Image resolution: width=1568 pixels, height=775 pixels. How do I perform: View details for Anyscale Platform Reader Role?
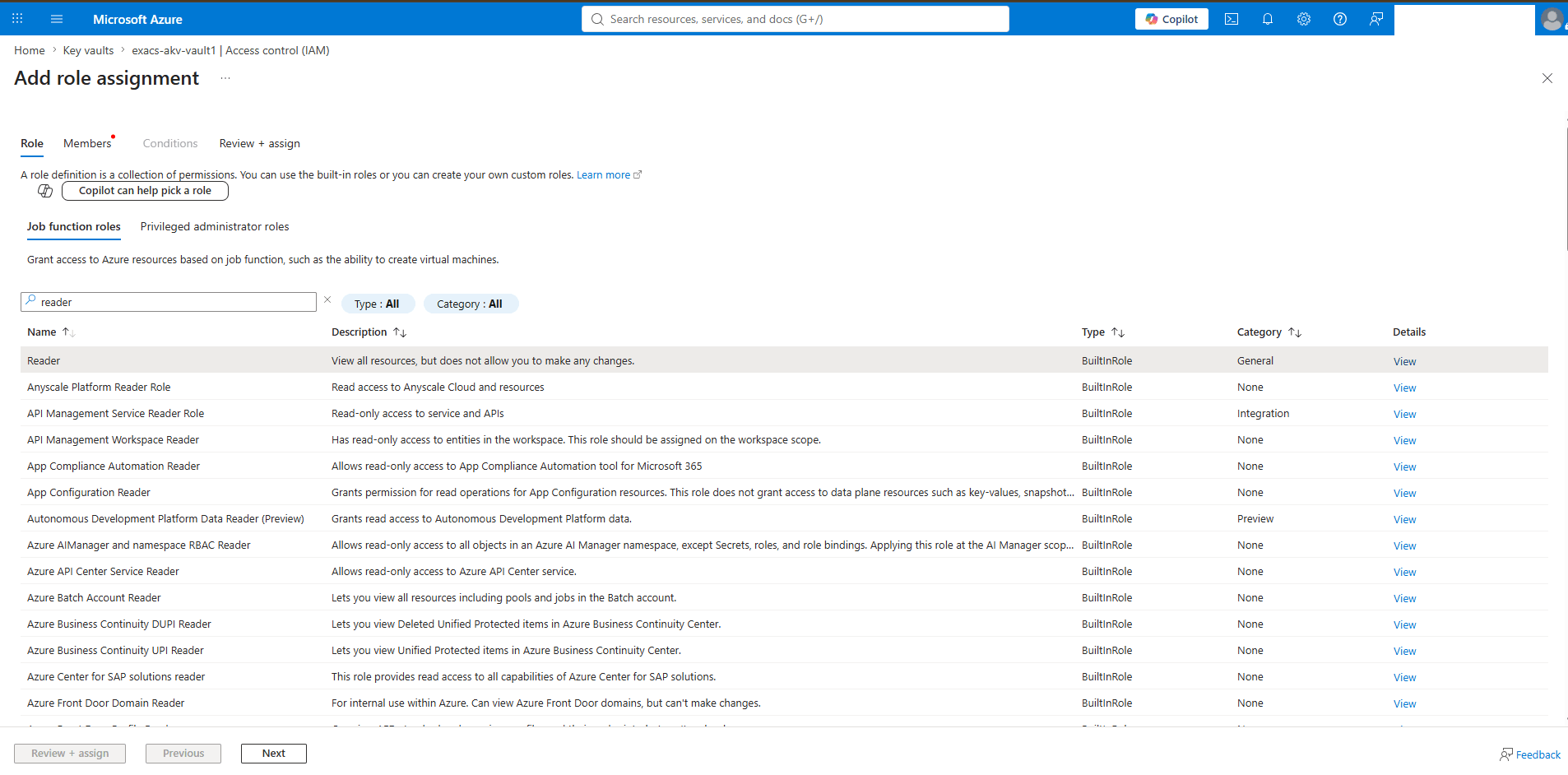click(1405, 387)
